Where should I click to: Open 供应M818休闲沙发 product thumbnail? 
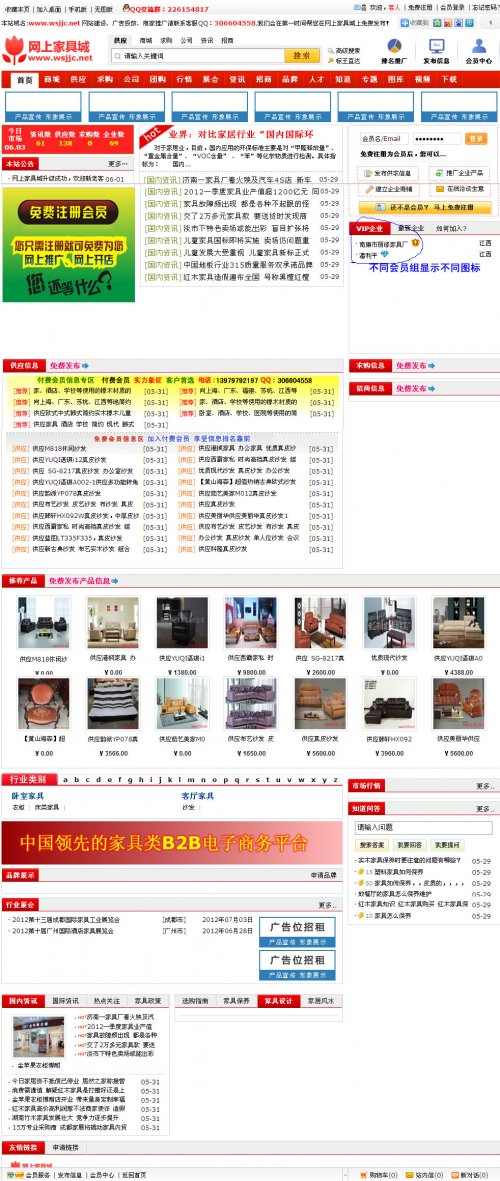pos(44,622)
